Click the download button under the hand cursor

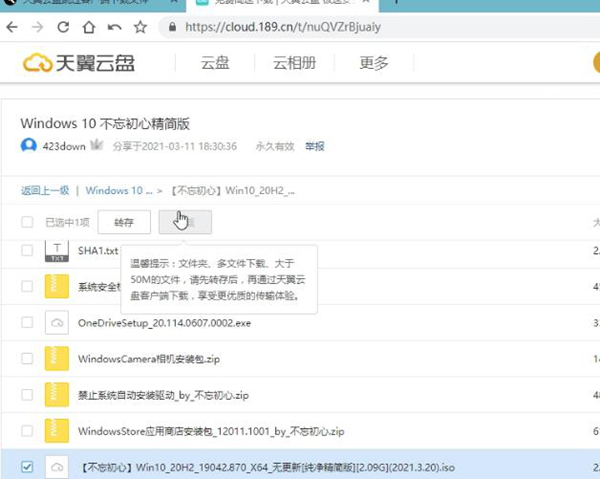click(185, 222)
